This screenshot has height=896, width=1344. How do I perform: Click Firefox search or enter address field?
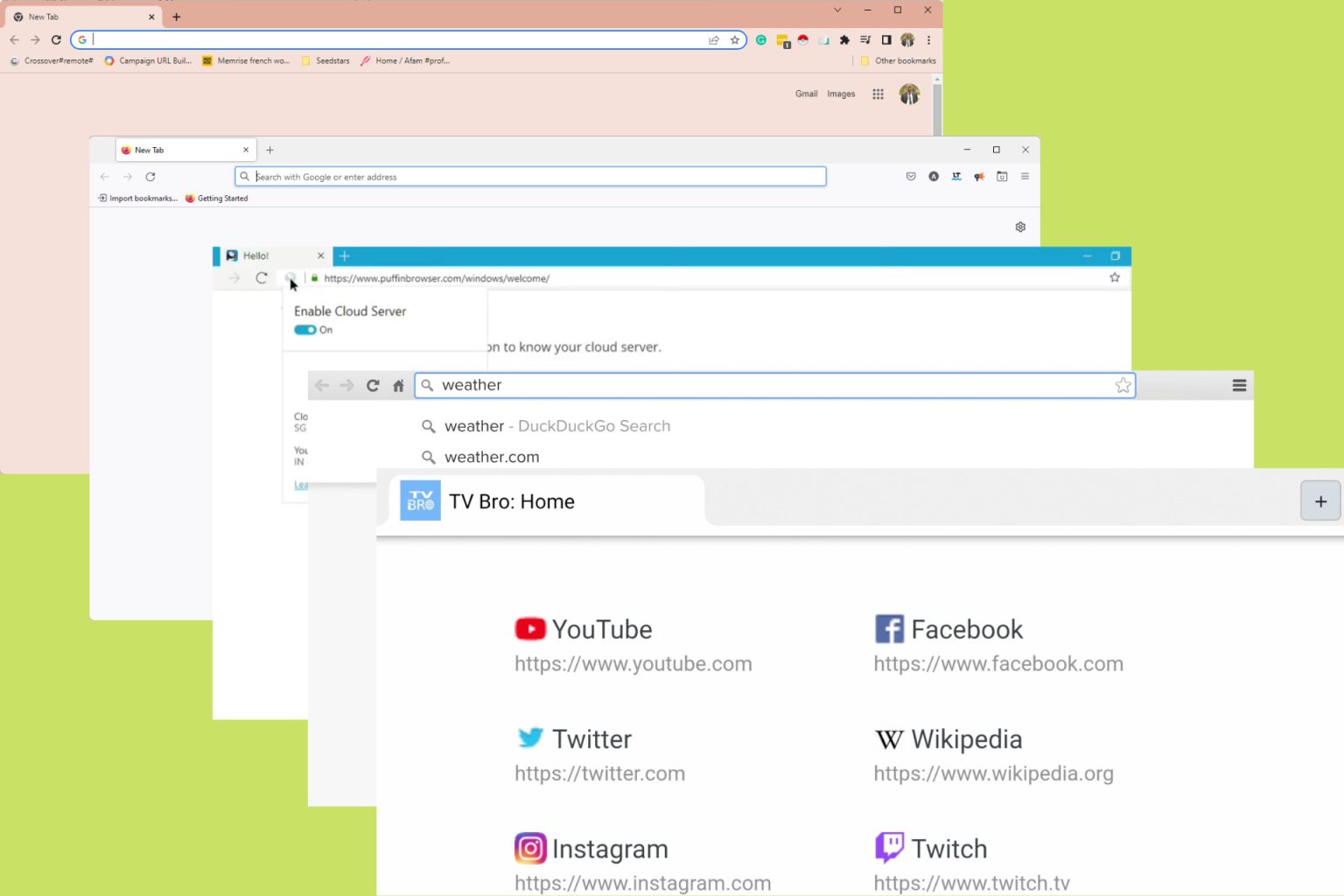(530, 177)
